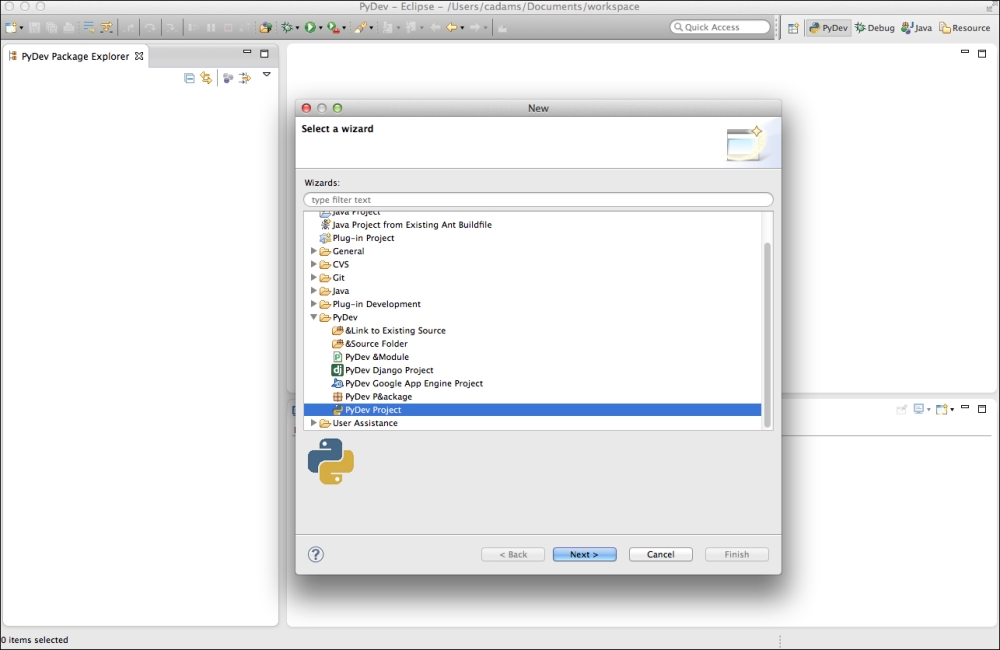Select PyDev &Module wizard
This screenshot has width=1000, height=650.
[x=371, y=357]
